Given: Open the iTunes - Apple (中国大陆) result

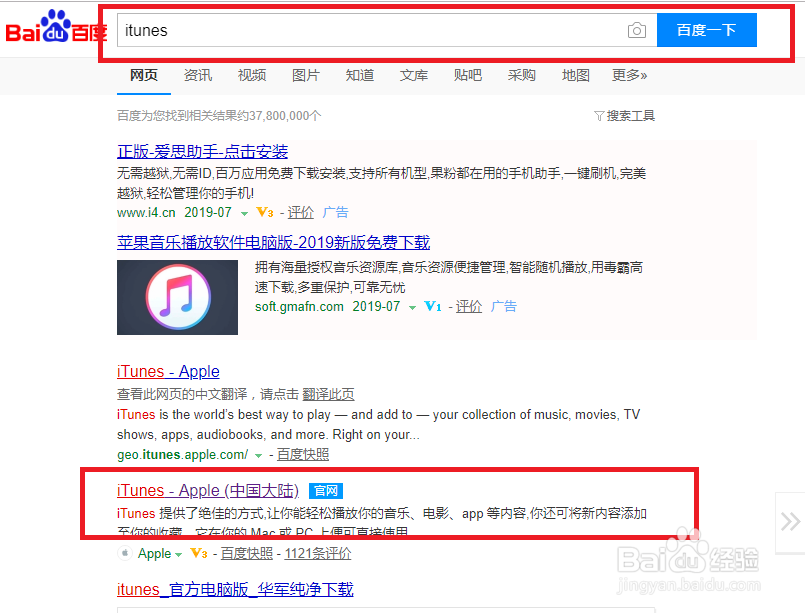Looking at the screenshot, I should 207,490.
